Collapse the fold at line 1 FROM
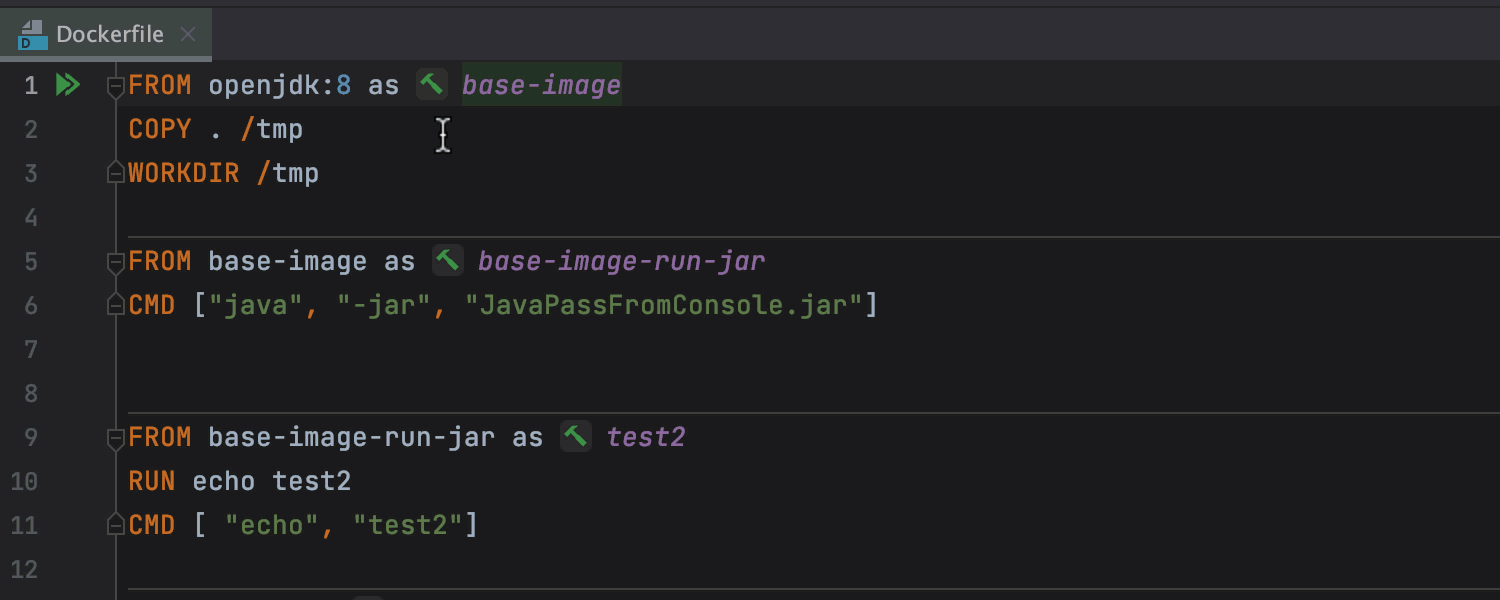Viewport: 1500px width, 600px height. (115, 86)
